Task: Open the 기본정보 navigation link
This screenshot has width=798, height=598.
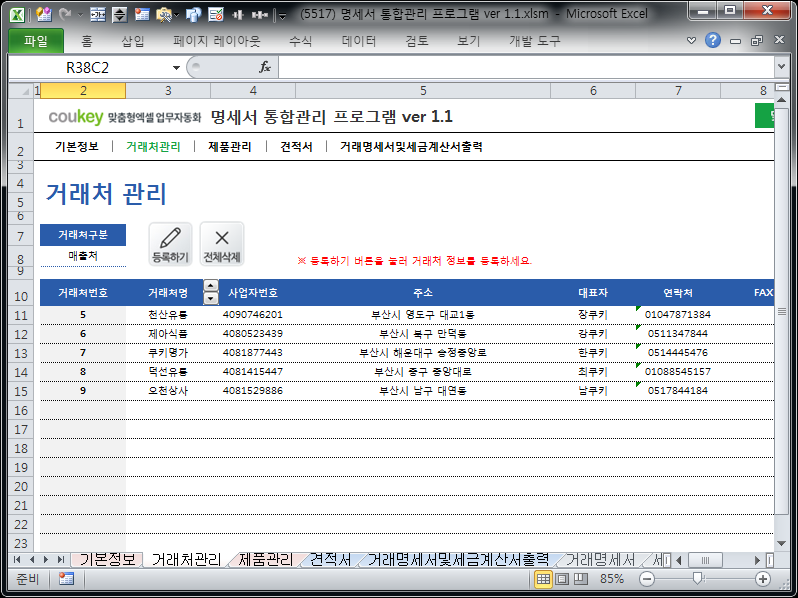Action: pos(77,147)
